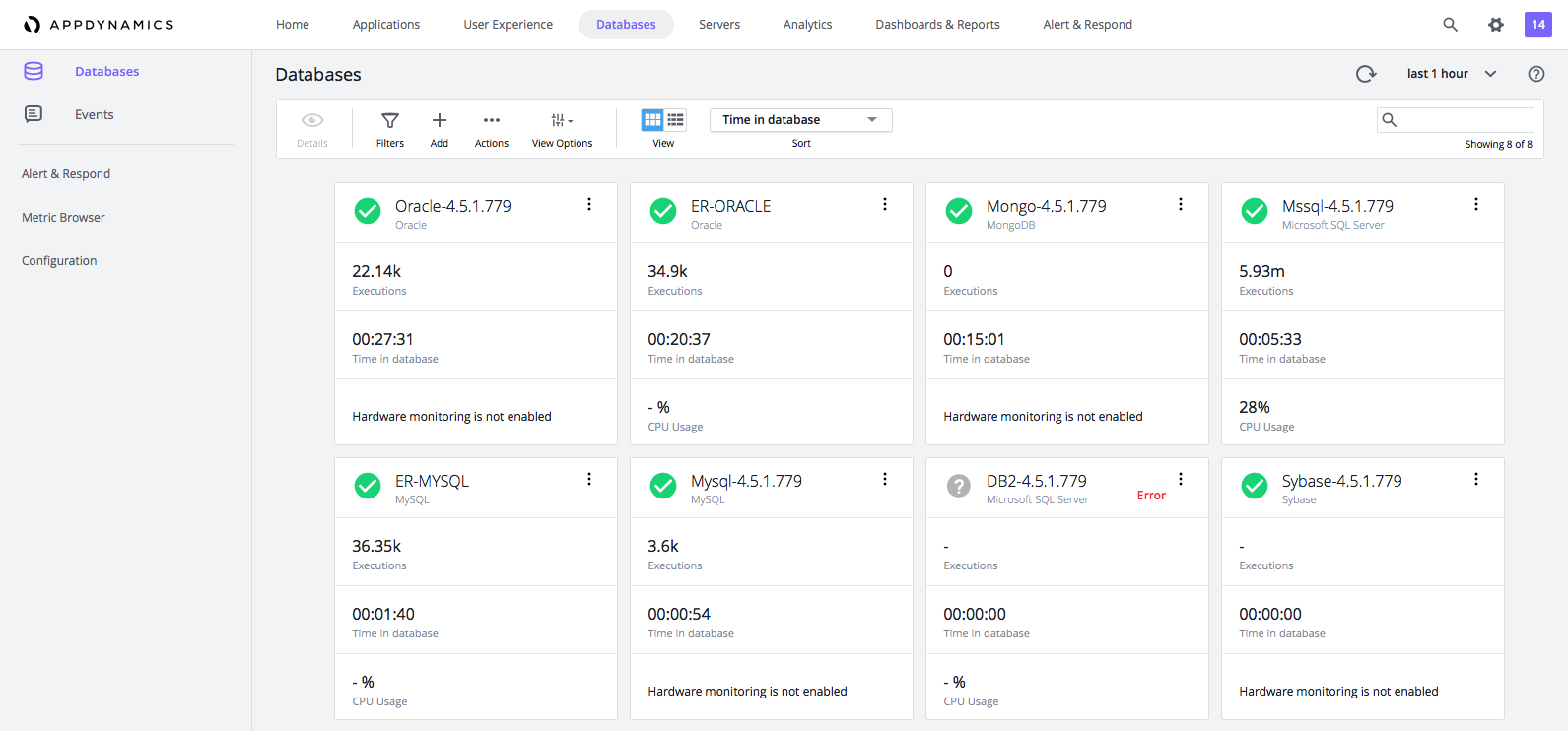Refresh the Databases page
Viewport: 1568px width, 731px height.
pyautogui.click(x=1366, y=74)
